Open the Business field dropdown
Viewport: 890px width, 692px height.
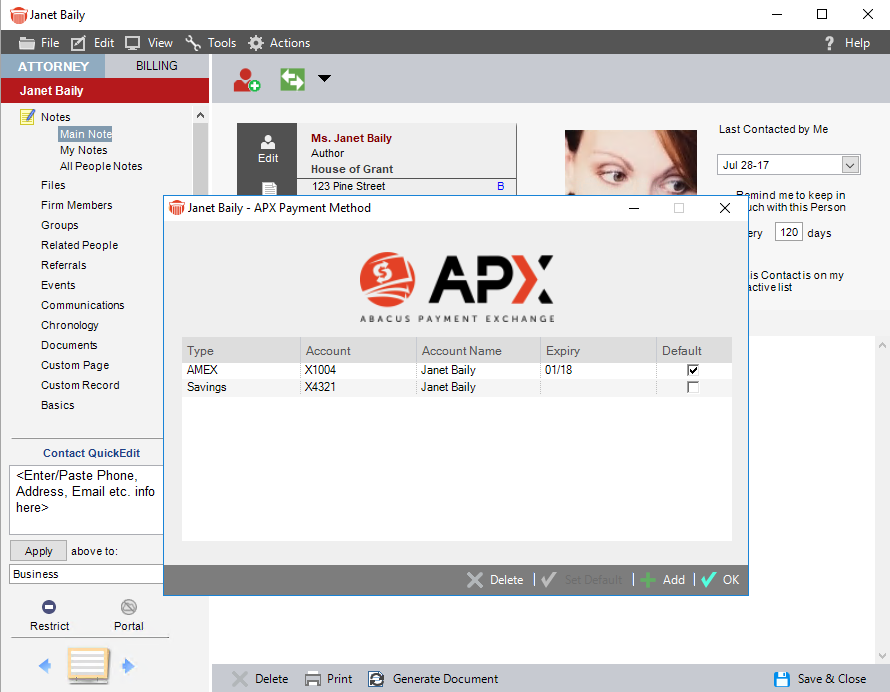(x=86, y=573)
